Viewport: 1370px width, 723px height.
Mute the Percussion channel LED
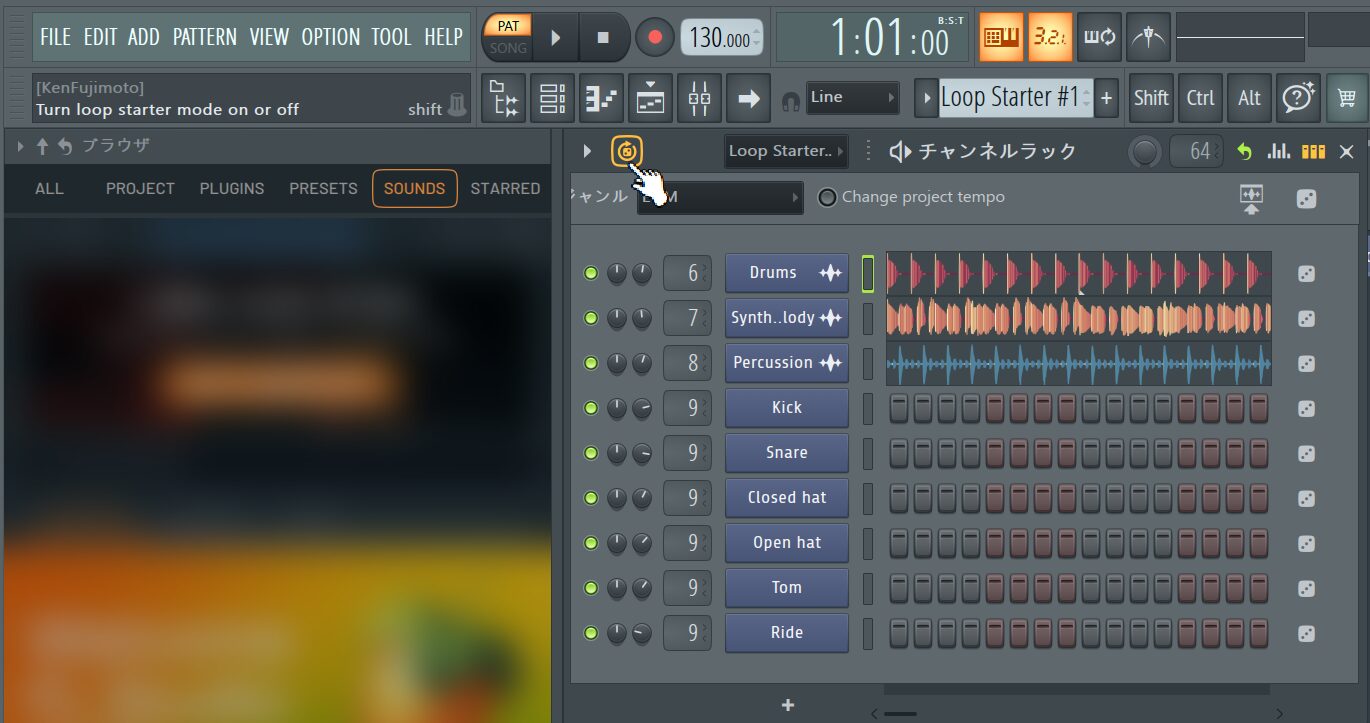click(591, 363)
